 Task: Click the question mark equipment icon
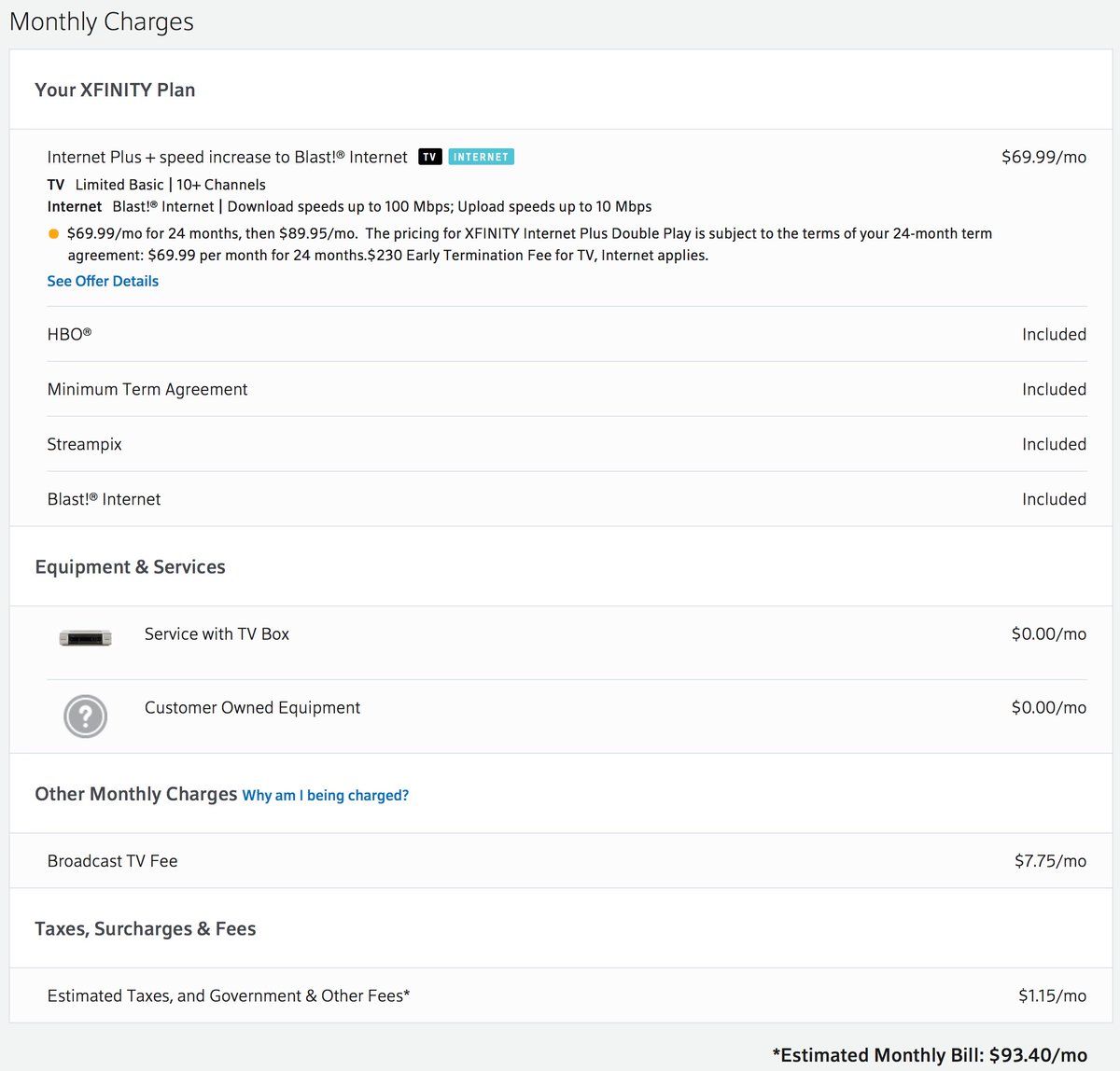coord(85,716)
